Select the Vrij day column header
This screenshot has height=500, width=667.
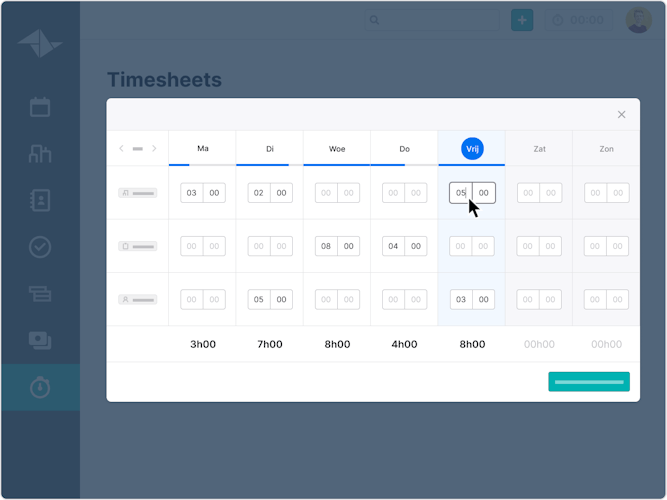click(x=472, y=149)
